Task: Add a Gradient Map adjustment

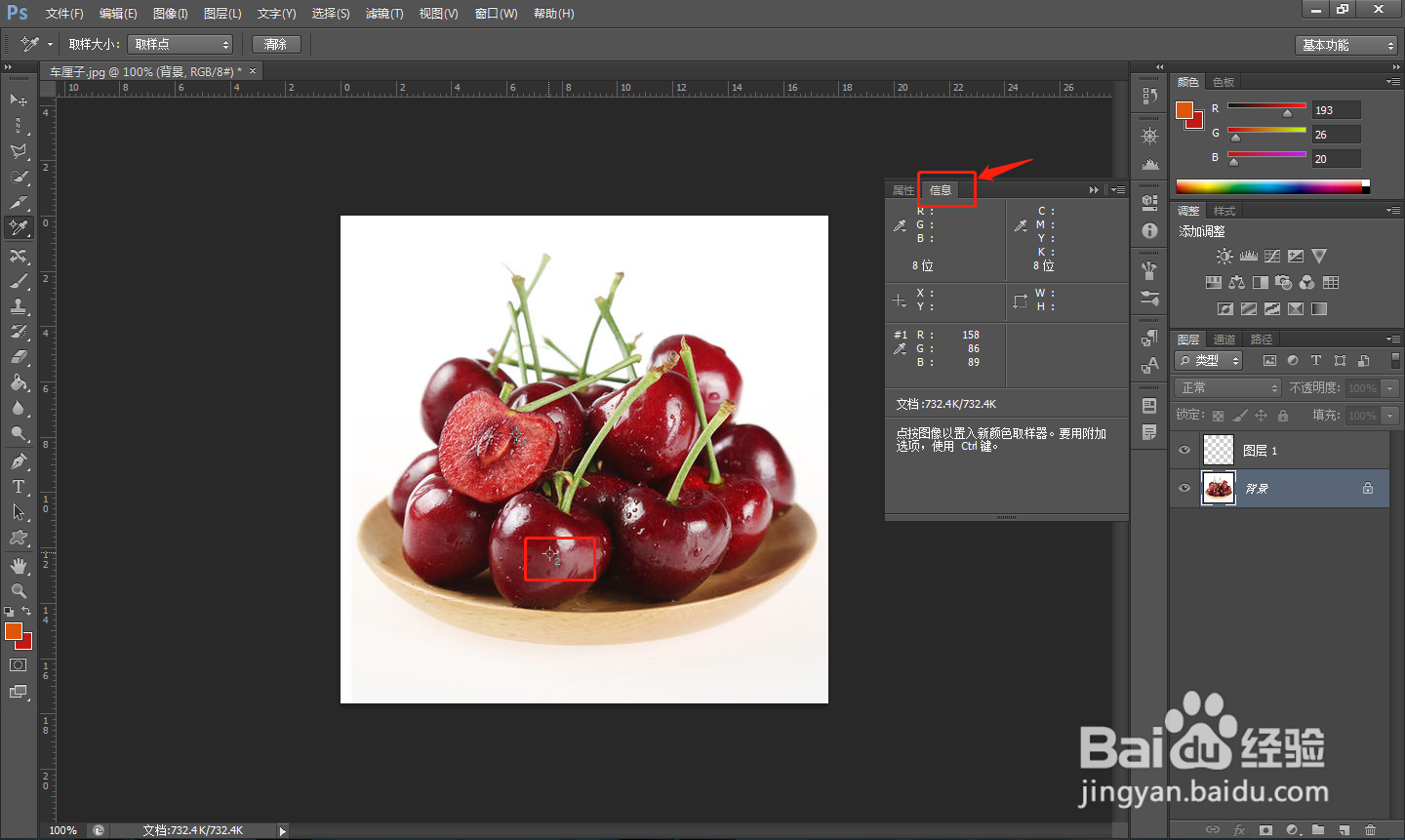Action: (x=1319, y=309)
